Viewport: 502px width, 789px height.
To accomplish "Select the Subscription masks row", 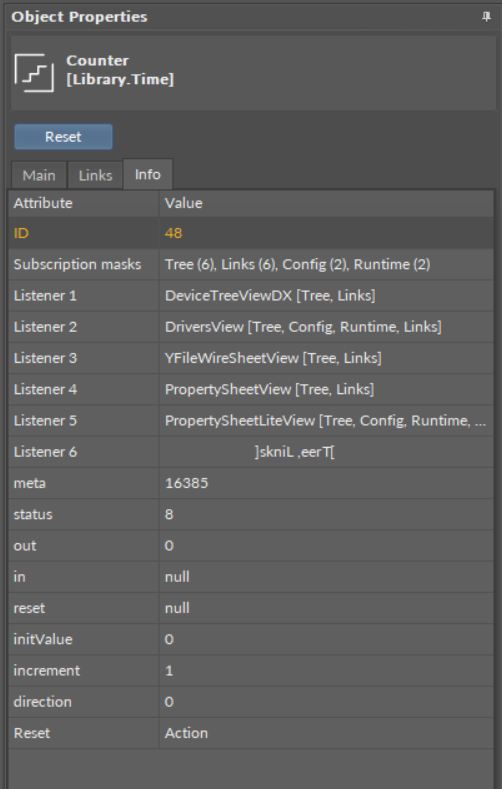I will tap(251, 264).
